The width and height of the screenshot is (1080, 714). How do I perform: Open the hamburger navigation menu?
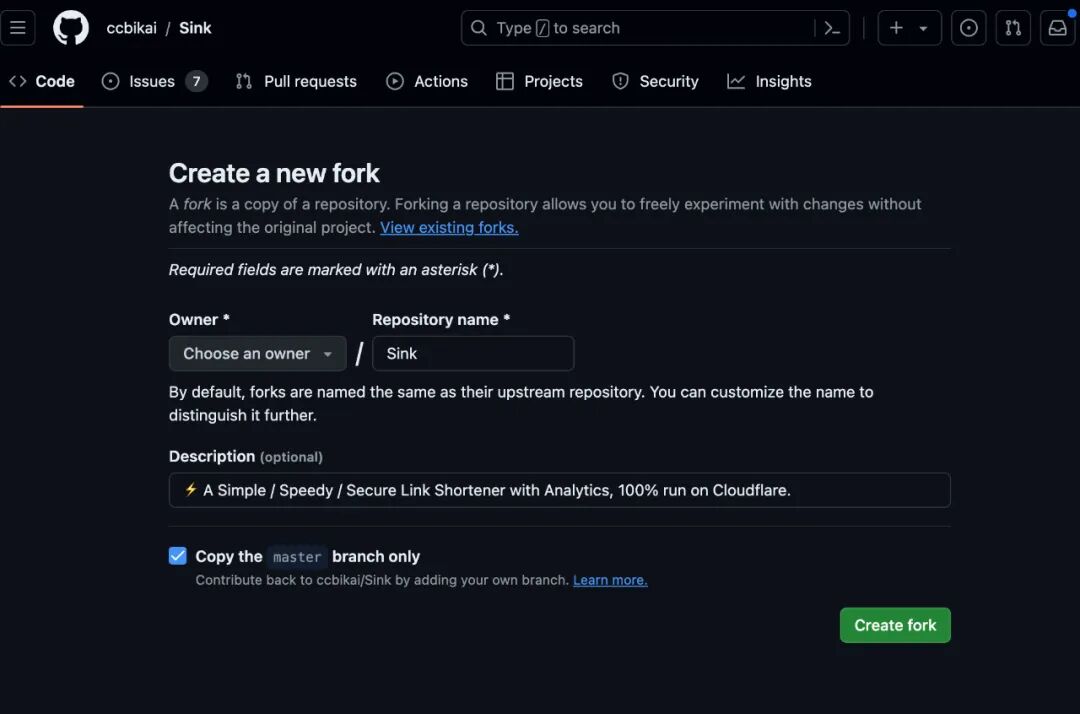[17, 28]
